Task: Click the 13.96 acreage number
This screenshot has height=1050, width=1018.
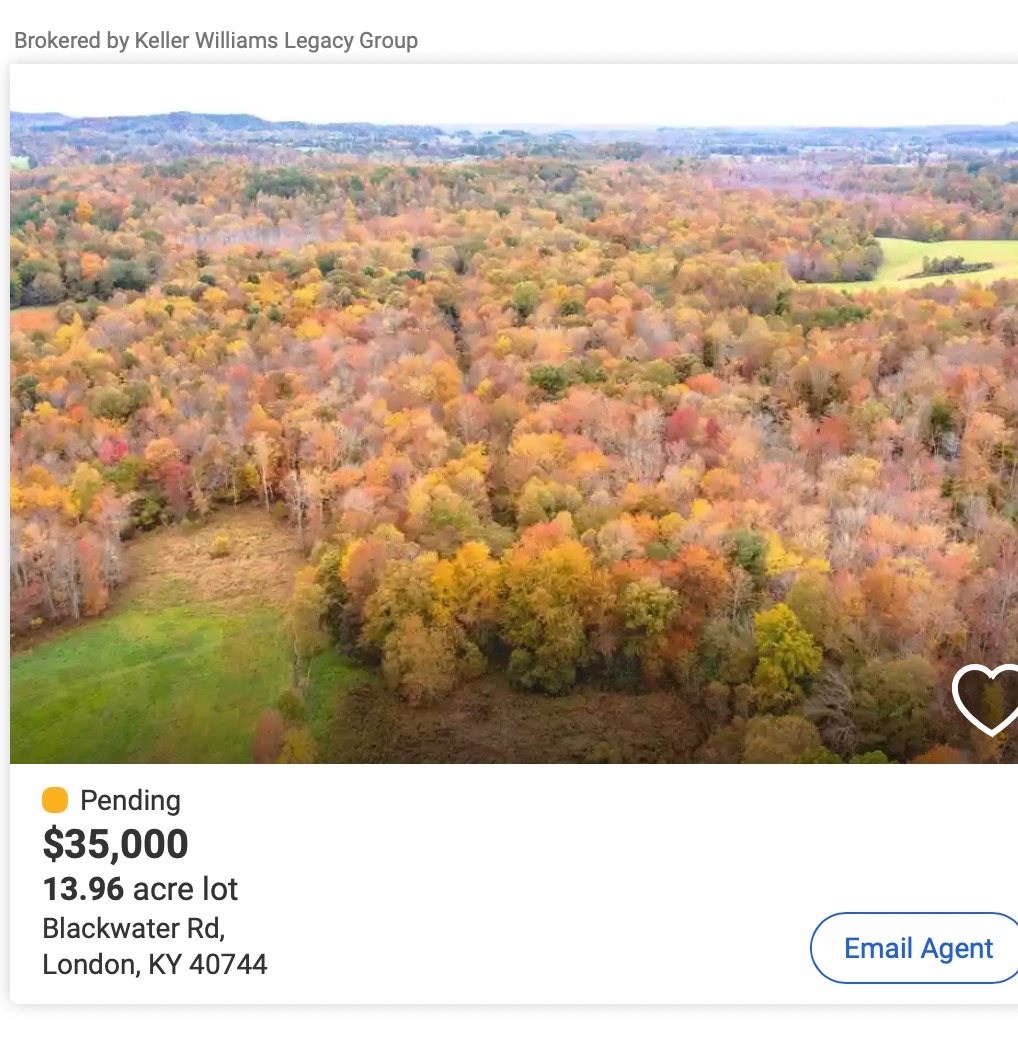Action: [x=83, y=888]
